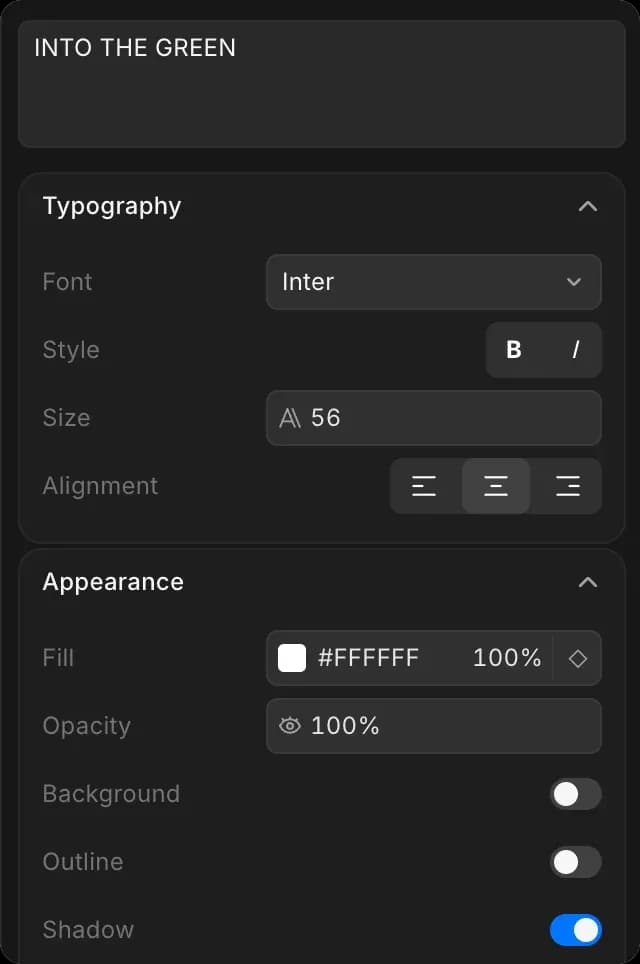Click the Opacity field showing 100%
The width and height of the screenshot is (640, 964).
(x=433, y=726)
